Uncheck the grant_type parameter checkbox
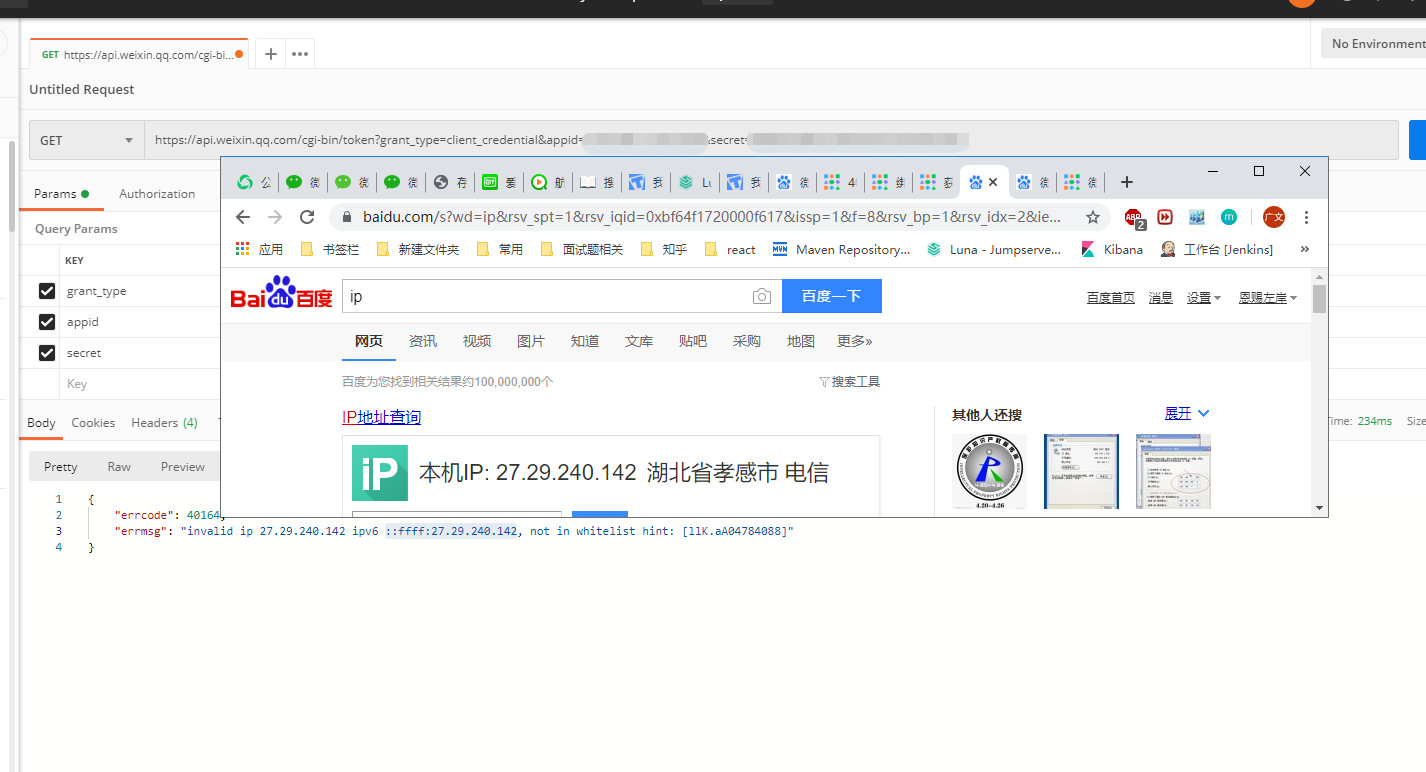 [x=46, y=291]
